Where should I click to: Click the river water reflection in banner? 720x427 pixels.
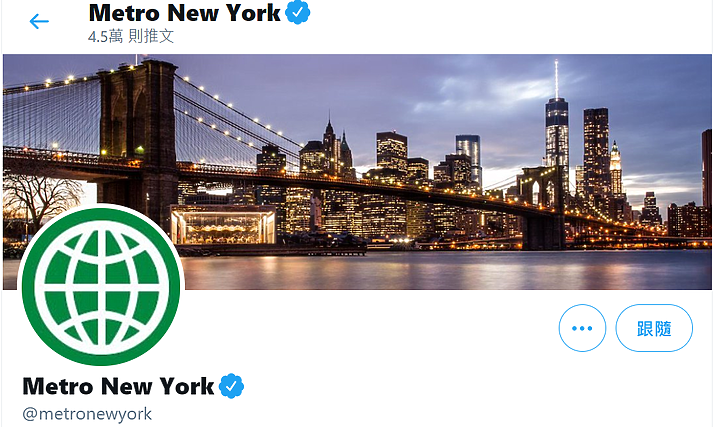coord(445,270)
